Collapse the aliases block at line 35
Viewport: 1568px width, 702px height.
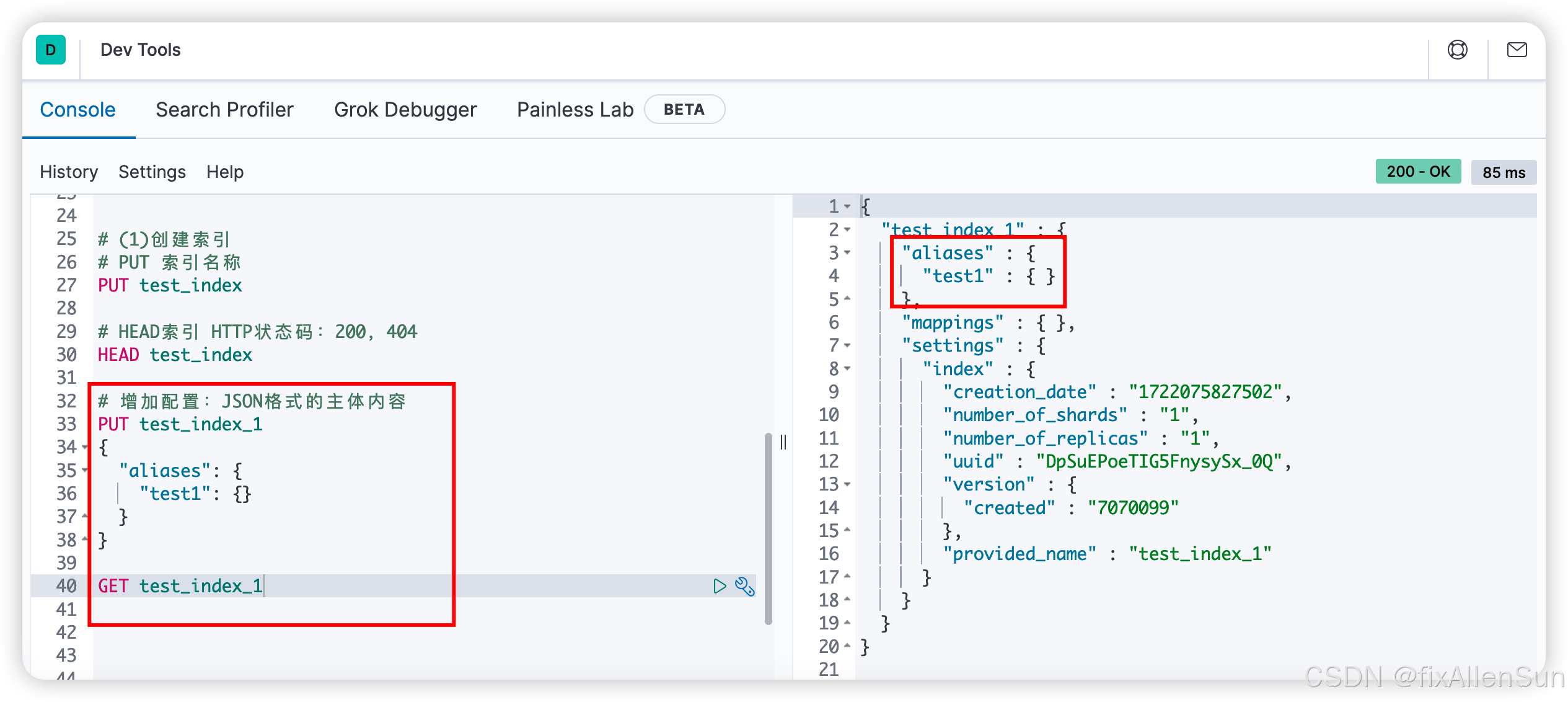[x=86, y=470]
